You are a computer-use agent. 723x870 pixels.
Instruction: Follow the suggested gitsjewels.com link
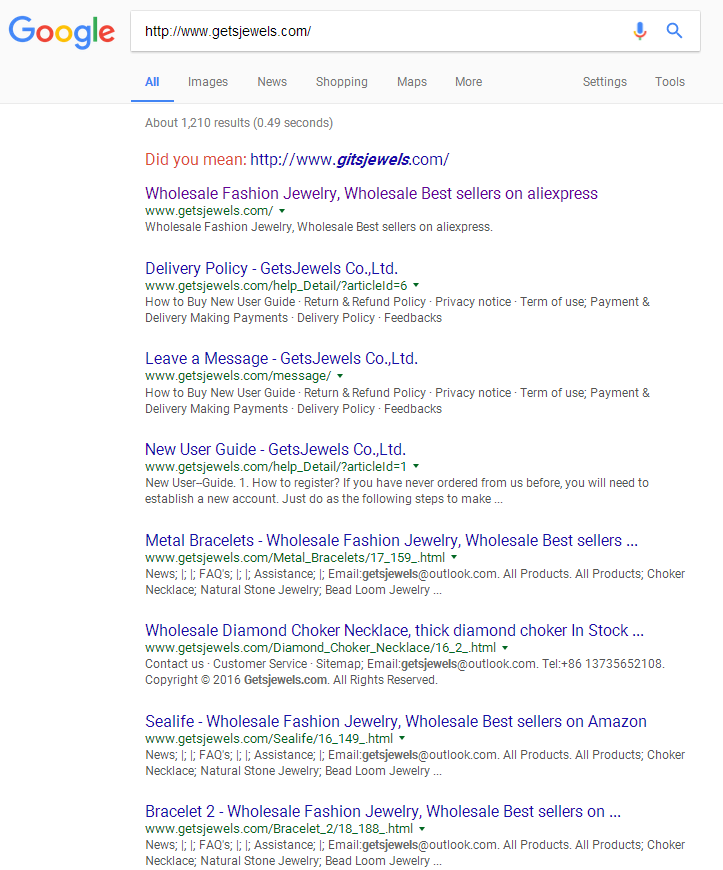pos(350,160)
